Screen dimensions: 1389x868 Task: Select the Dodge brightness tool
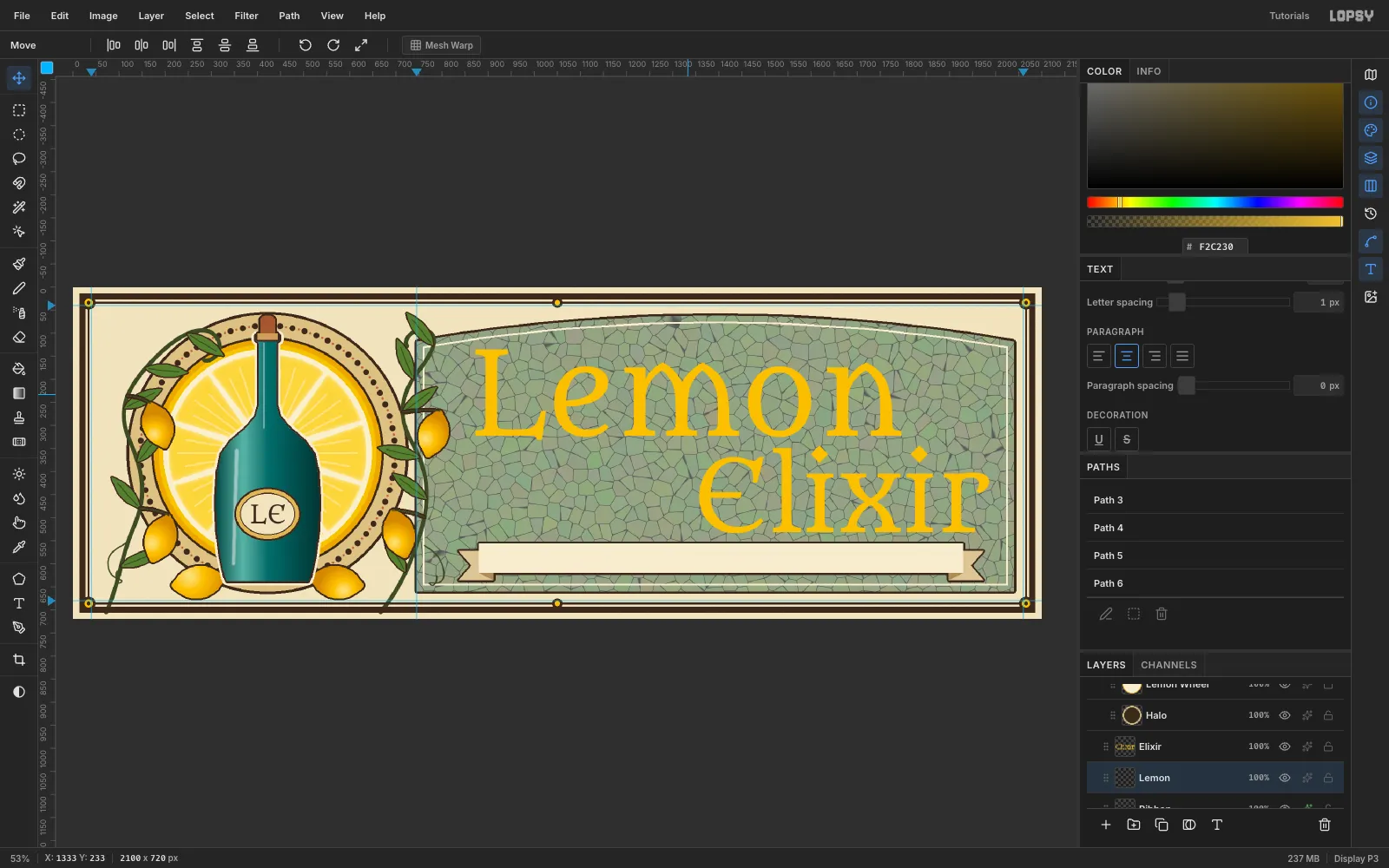pos(19,474)
